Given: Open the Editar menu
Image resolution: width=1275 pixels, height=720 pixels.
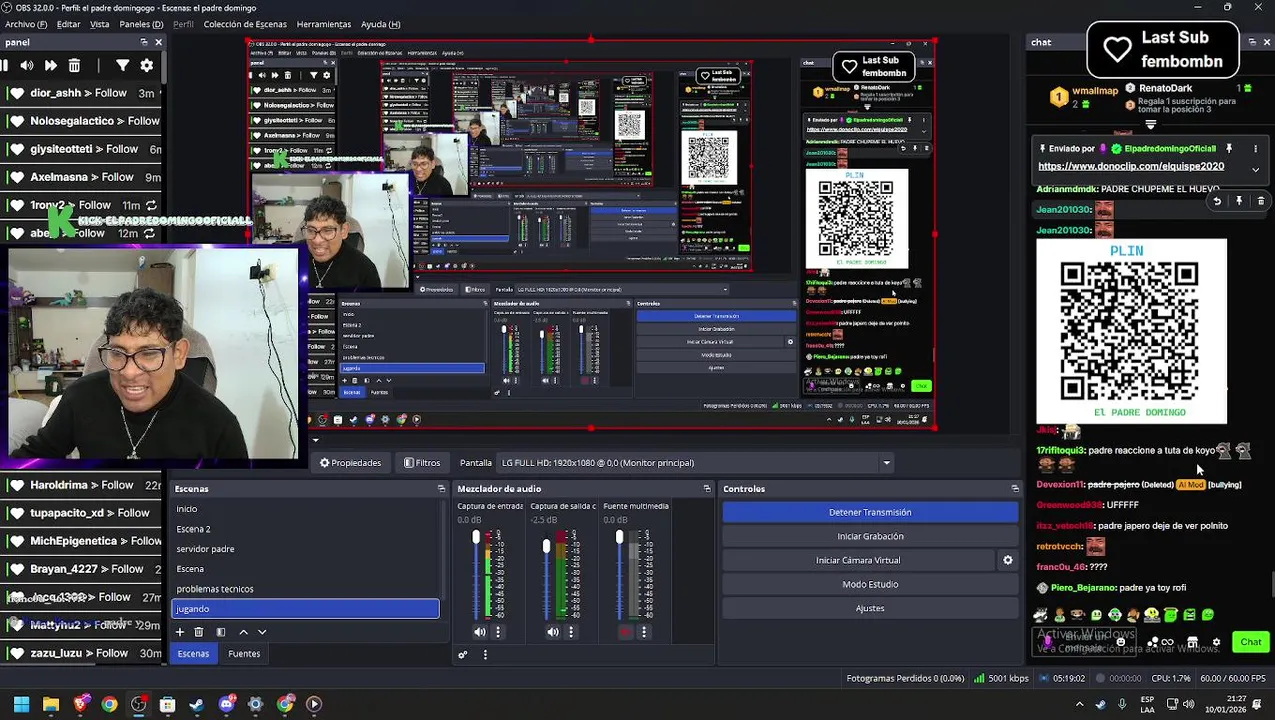Looking at the screenshot, I should point(68,24).
